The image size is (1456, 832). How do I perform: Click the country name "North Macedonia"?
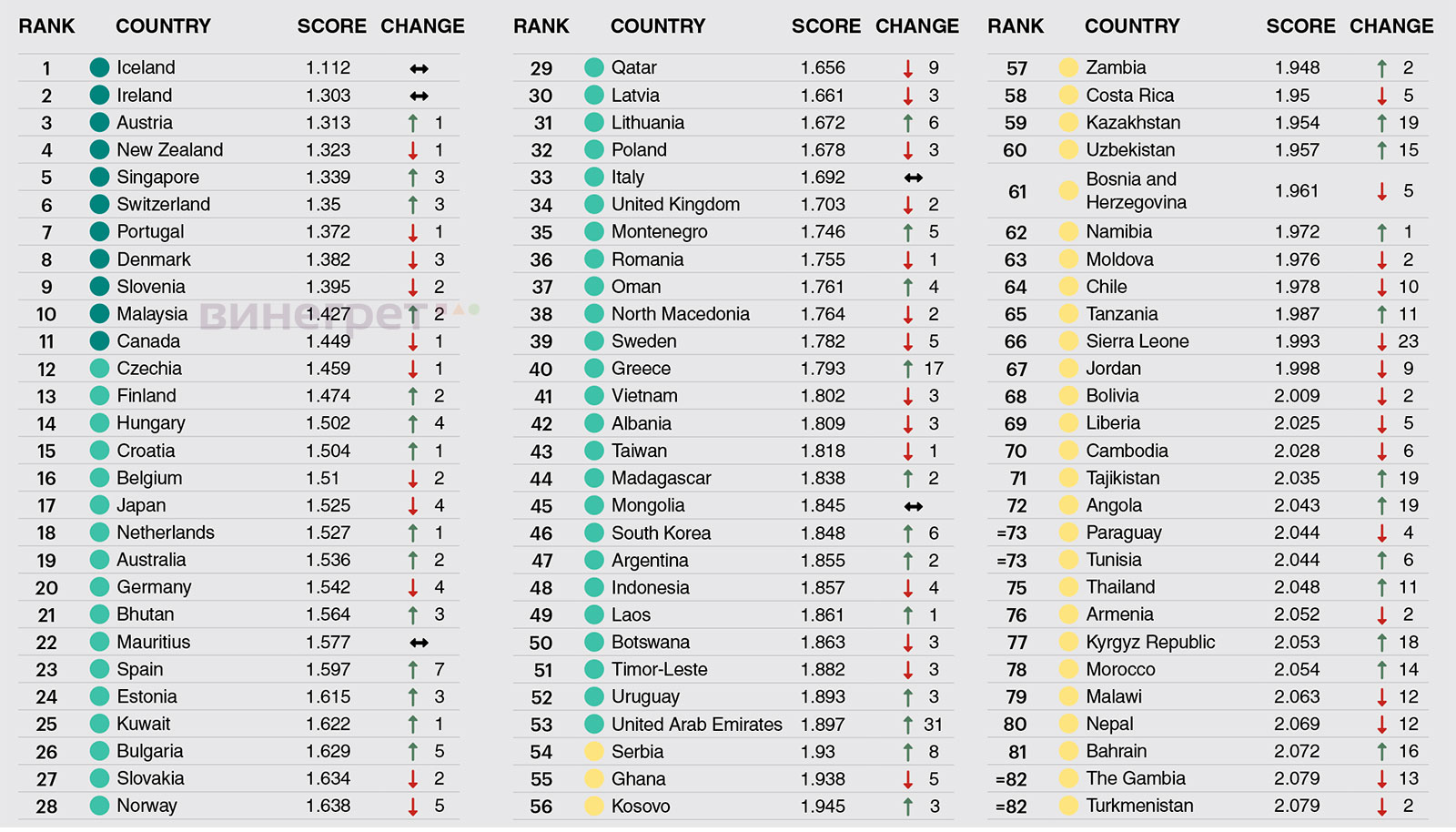[x=681, y=314]
